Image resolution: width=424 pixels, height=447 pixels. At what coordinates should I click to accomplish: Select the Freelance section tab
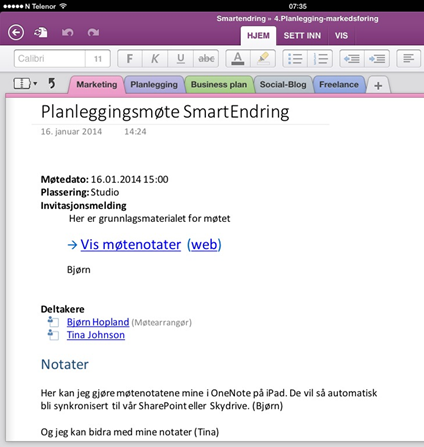tap(339, 85)
